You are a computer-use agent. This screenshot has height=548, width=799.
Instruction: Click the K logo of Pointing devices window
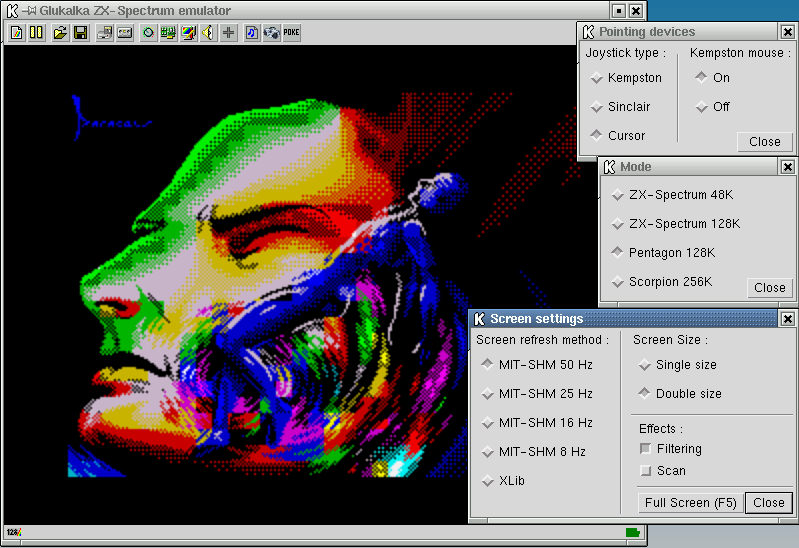pyautogui.click(x=588, y=32)
